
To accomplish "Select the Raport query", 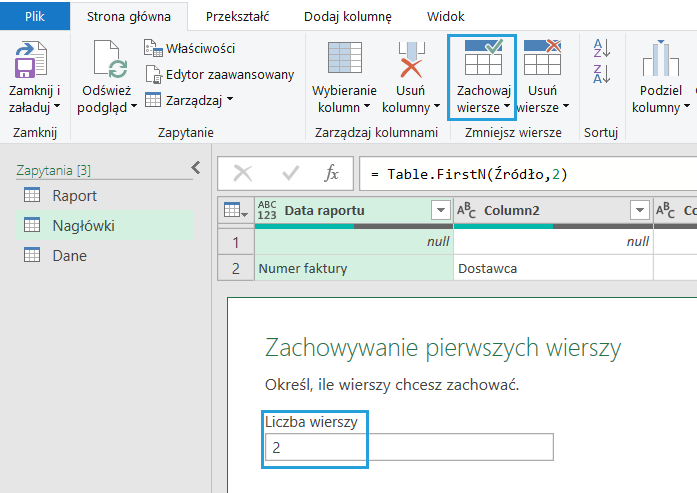I will coord(75,195).
